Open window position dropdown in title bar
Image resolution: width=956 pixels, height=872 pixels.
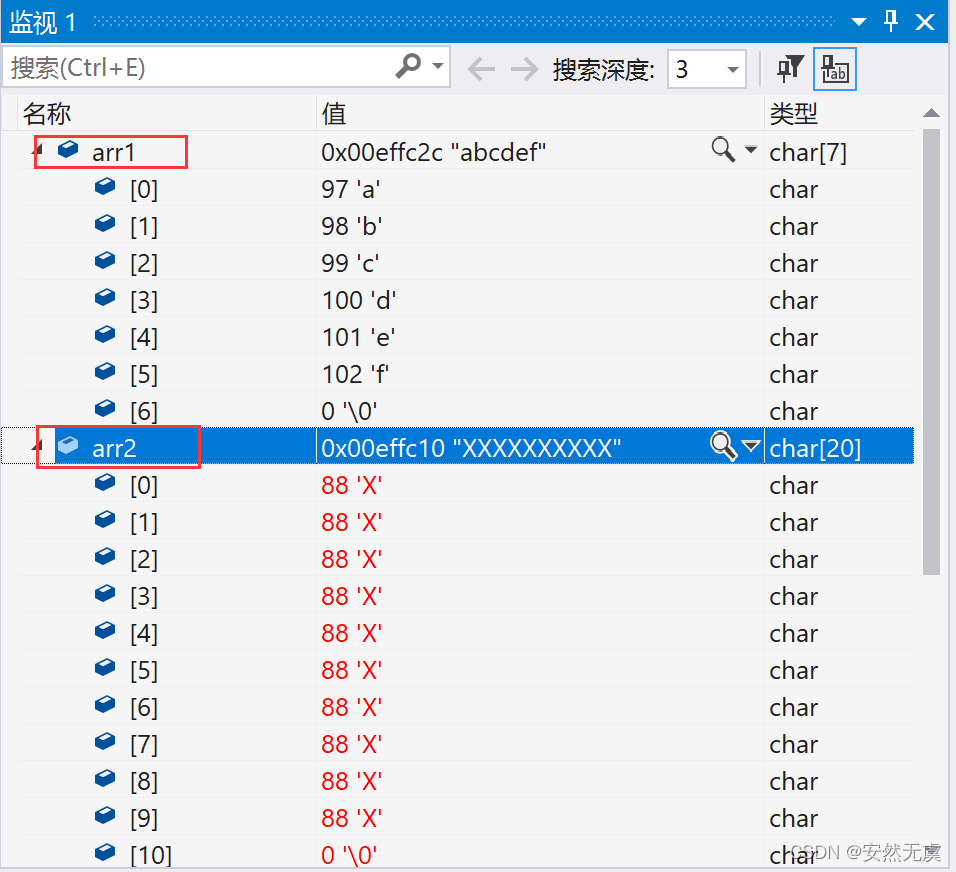pos(858,22)
